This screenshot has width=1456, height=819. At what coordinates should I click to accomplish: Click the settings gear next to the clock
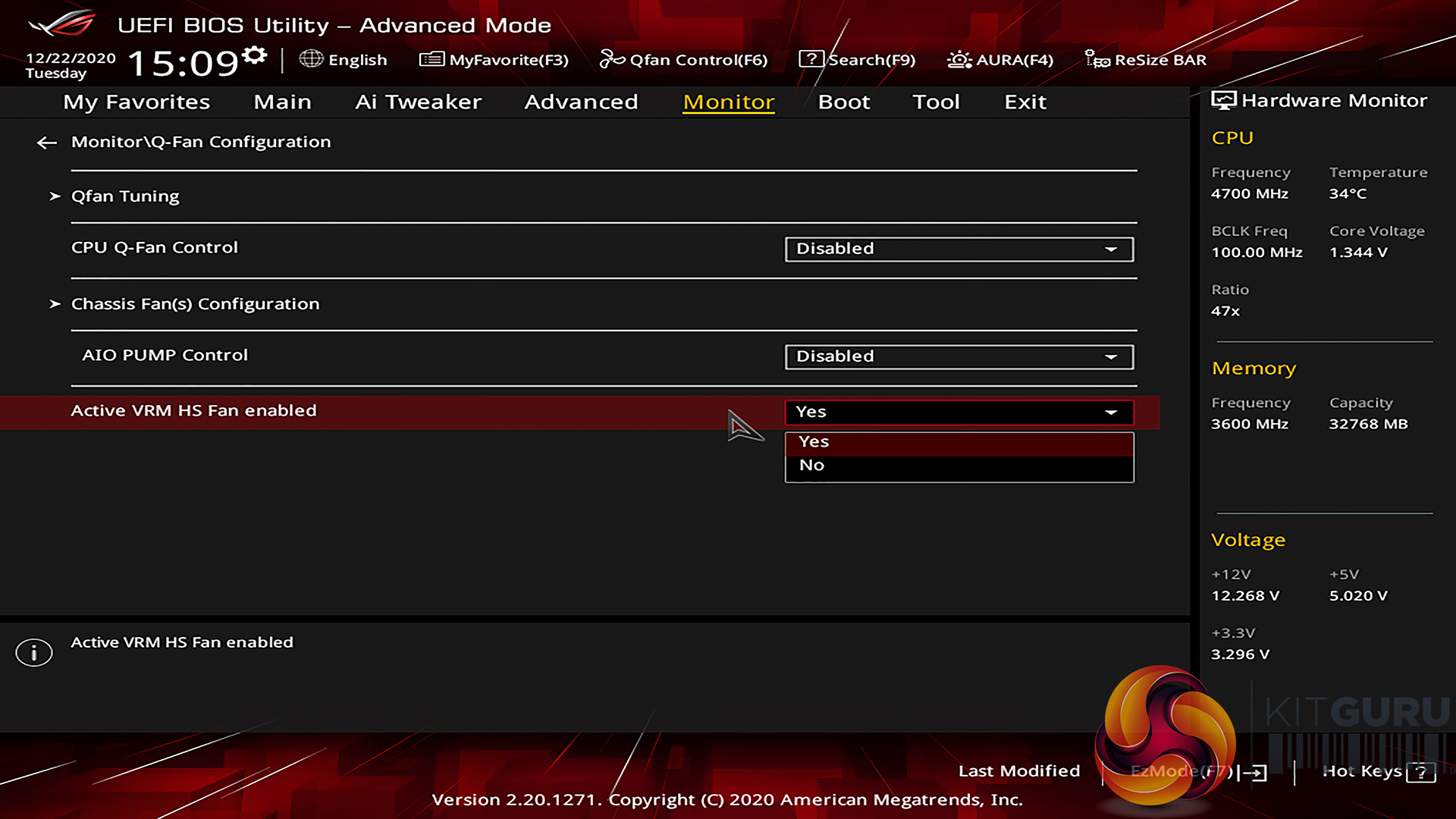click(x=256, y=56)
